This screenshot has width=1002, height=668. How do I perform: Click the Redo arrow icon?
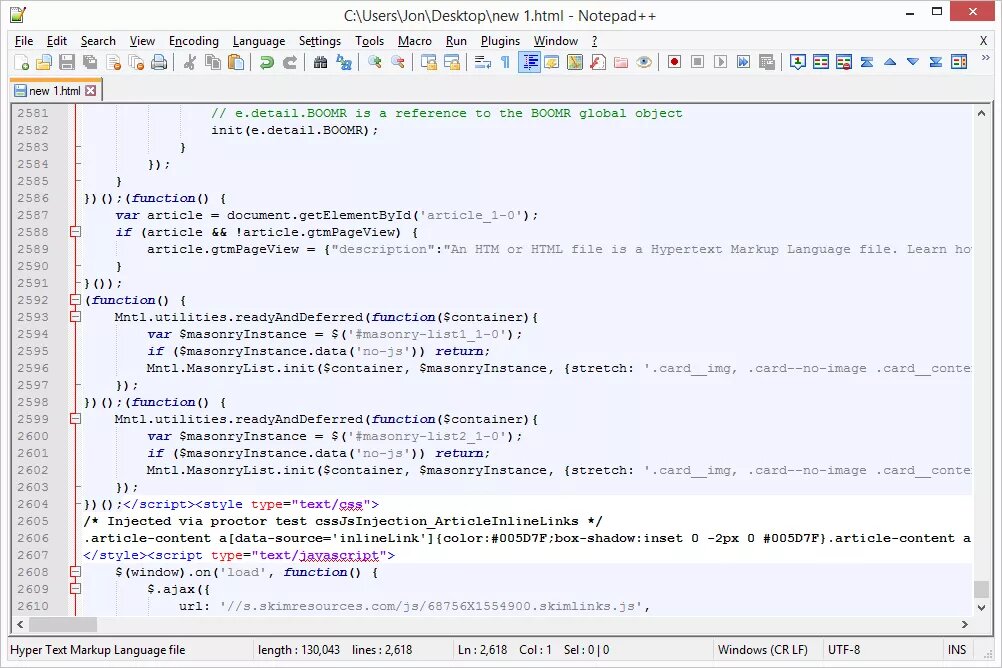289,62
